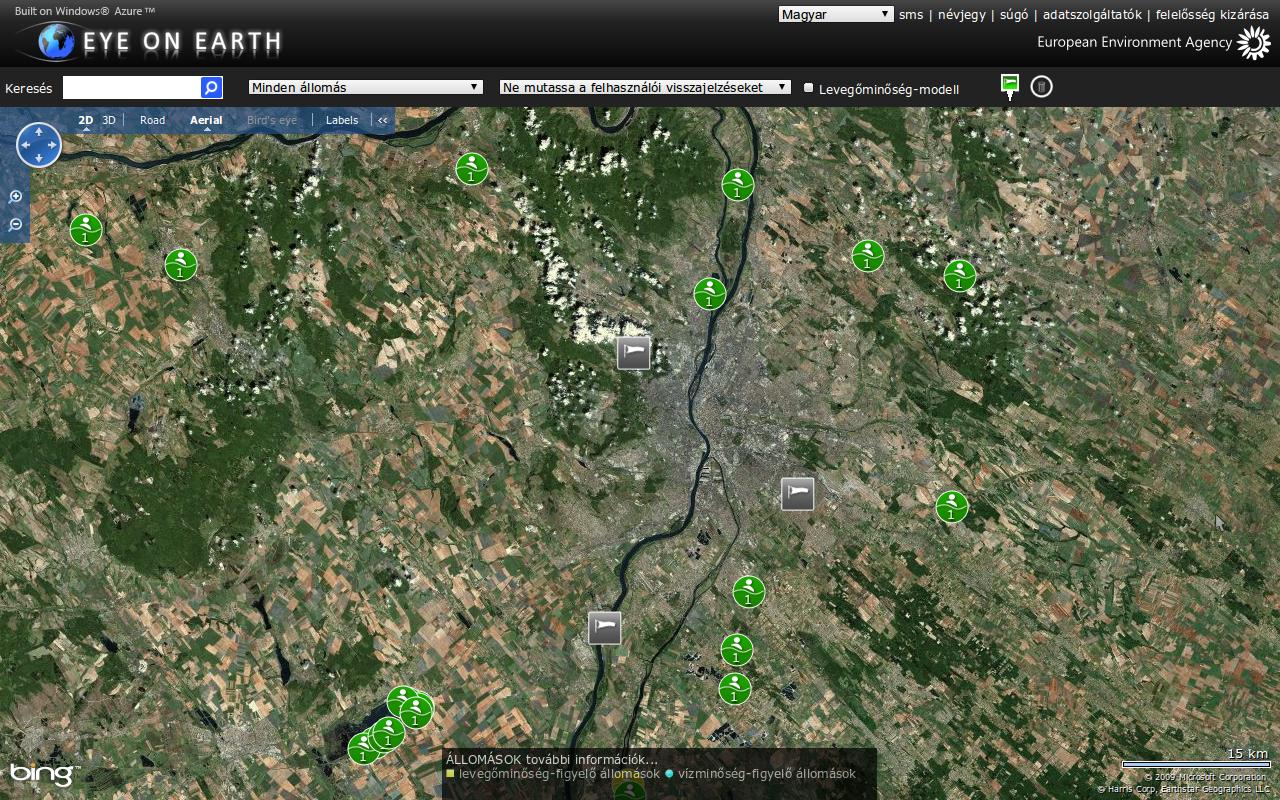Open the 'súgó' help link

coord(1013,15)
